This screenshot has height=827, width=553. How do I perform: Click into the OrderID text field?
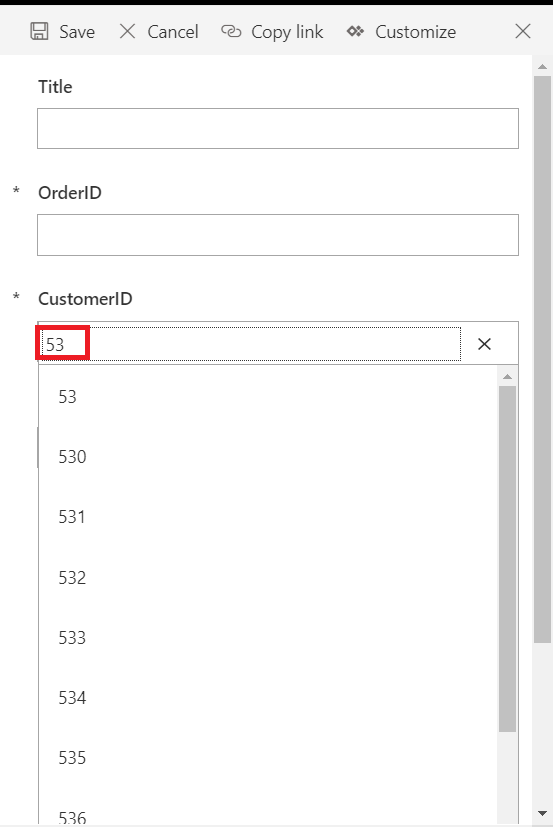278,235
